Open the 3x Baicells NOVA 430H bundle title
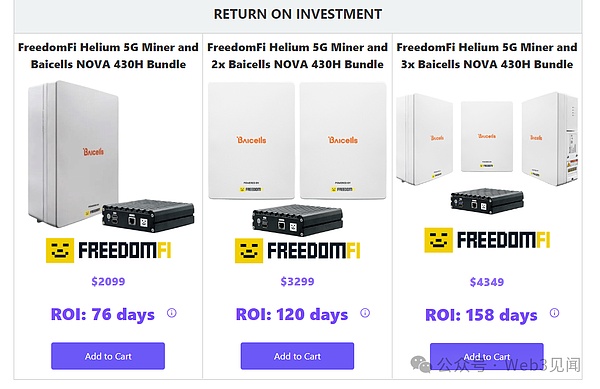The image size is (600, 389). (487, 55)
